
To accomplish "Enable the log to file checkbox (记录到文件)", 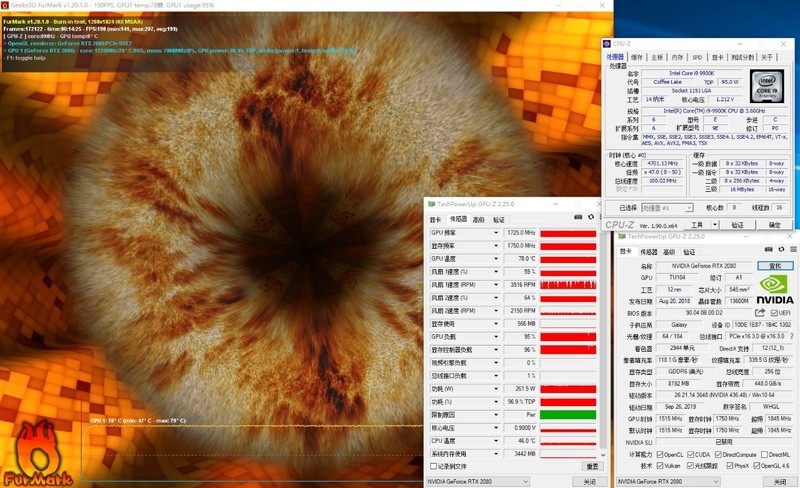I will click(x=433, y=466).
